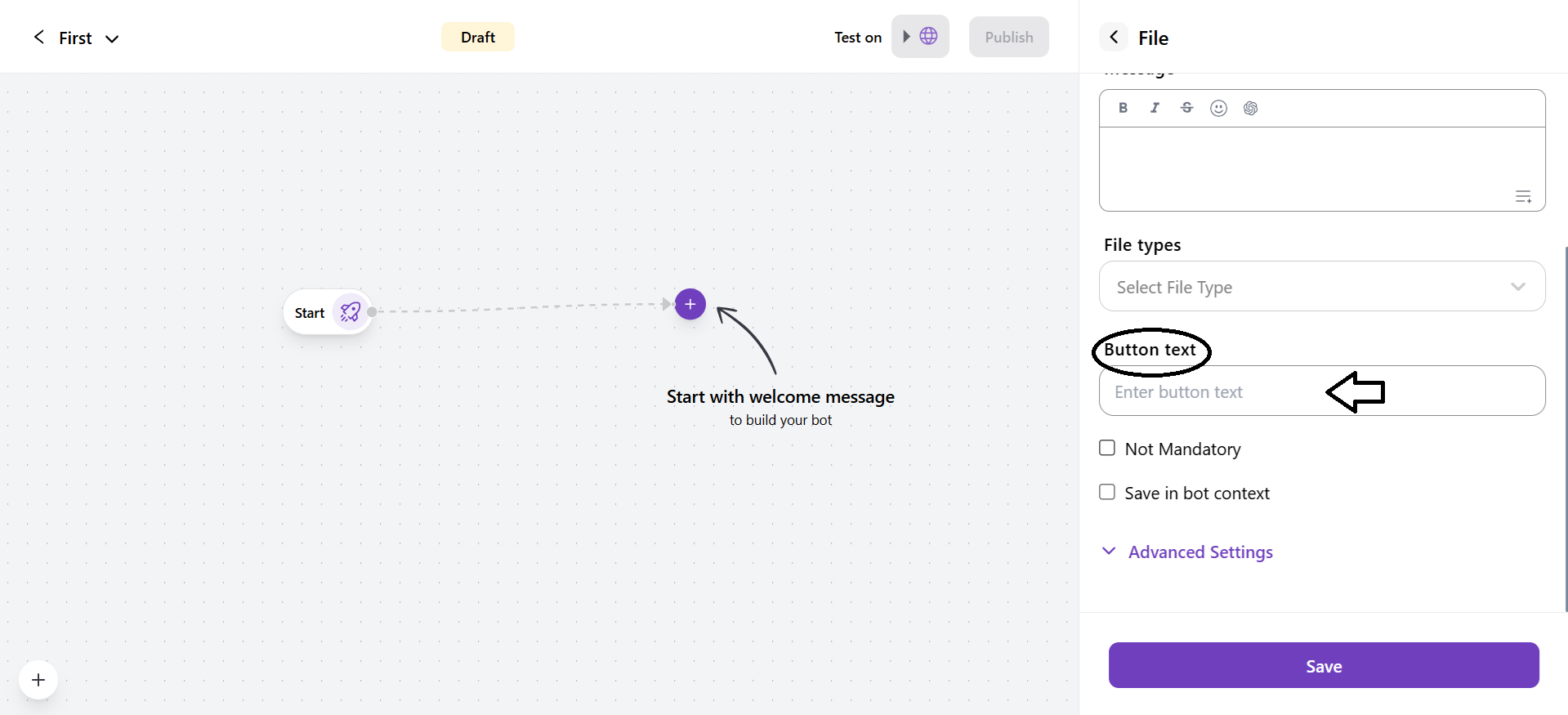Open the emoji picker

1218,108
